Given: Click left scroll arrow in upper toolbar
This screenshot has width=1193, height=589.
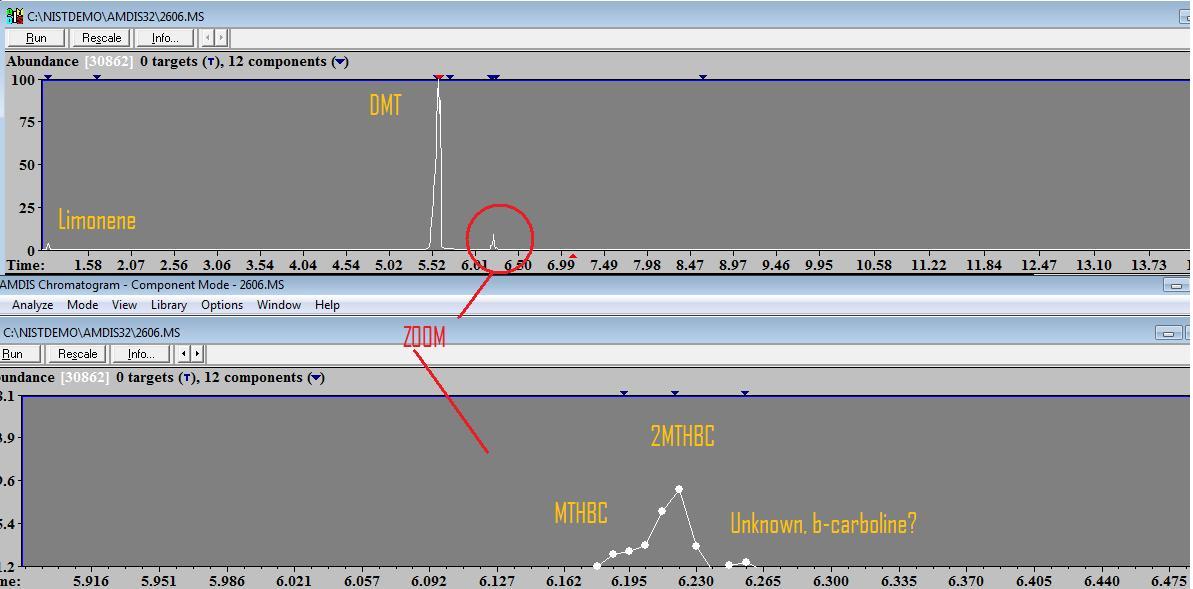Looking at the screenshot, I should [207, 38].
